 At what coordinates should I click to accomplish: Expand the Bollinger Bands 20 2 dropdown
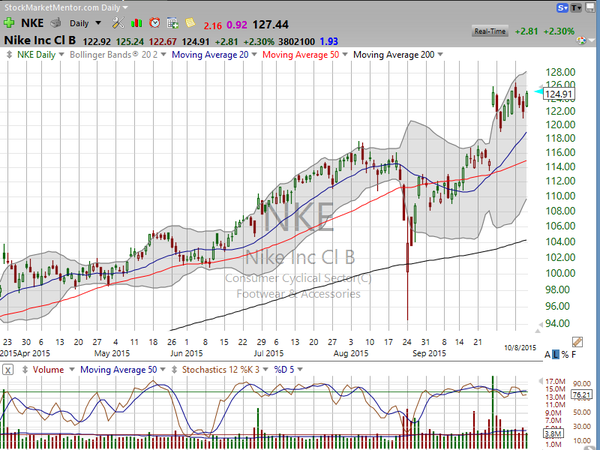click(x=163, y=55)
